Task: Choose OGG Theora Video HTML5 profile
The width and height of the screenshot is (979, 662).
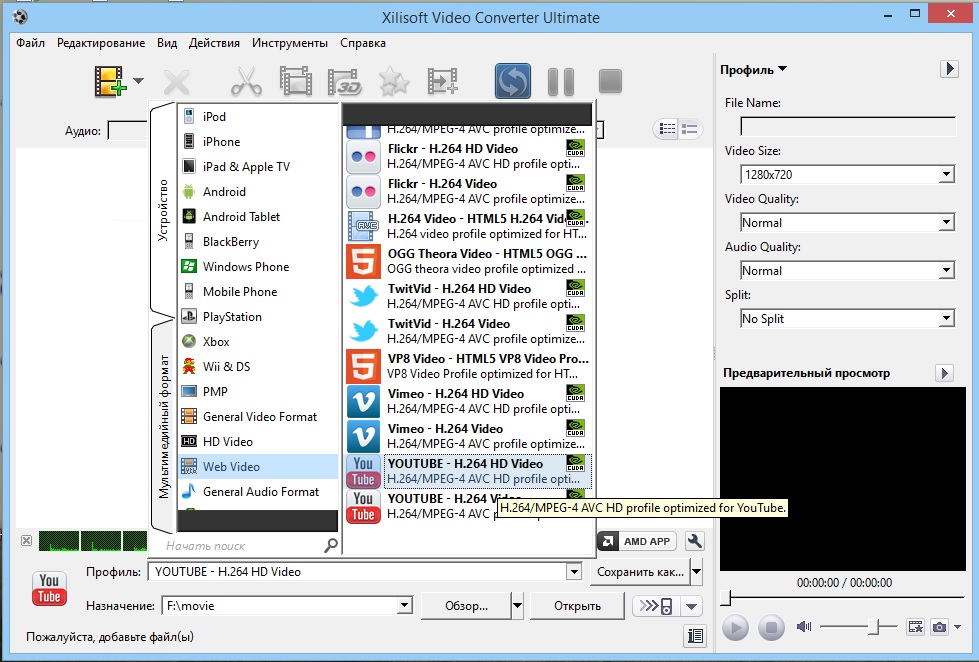Action: [467, 261]
